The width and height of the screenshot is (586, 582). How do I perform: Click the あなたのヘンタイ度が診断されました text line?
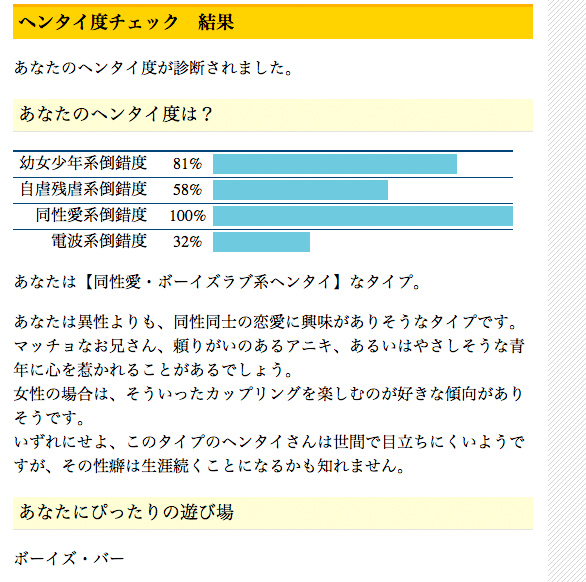(x=153, y=68)
